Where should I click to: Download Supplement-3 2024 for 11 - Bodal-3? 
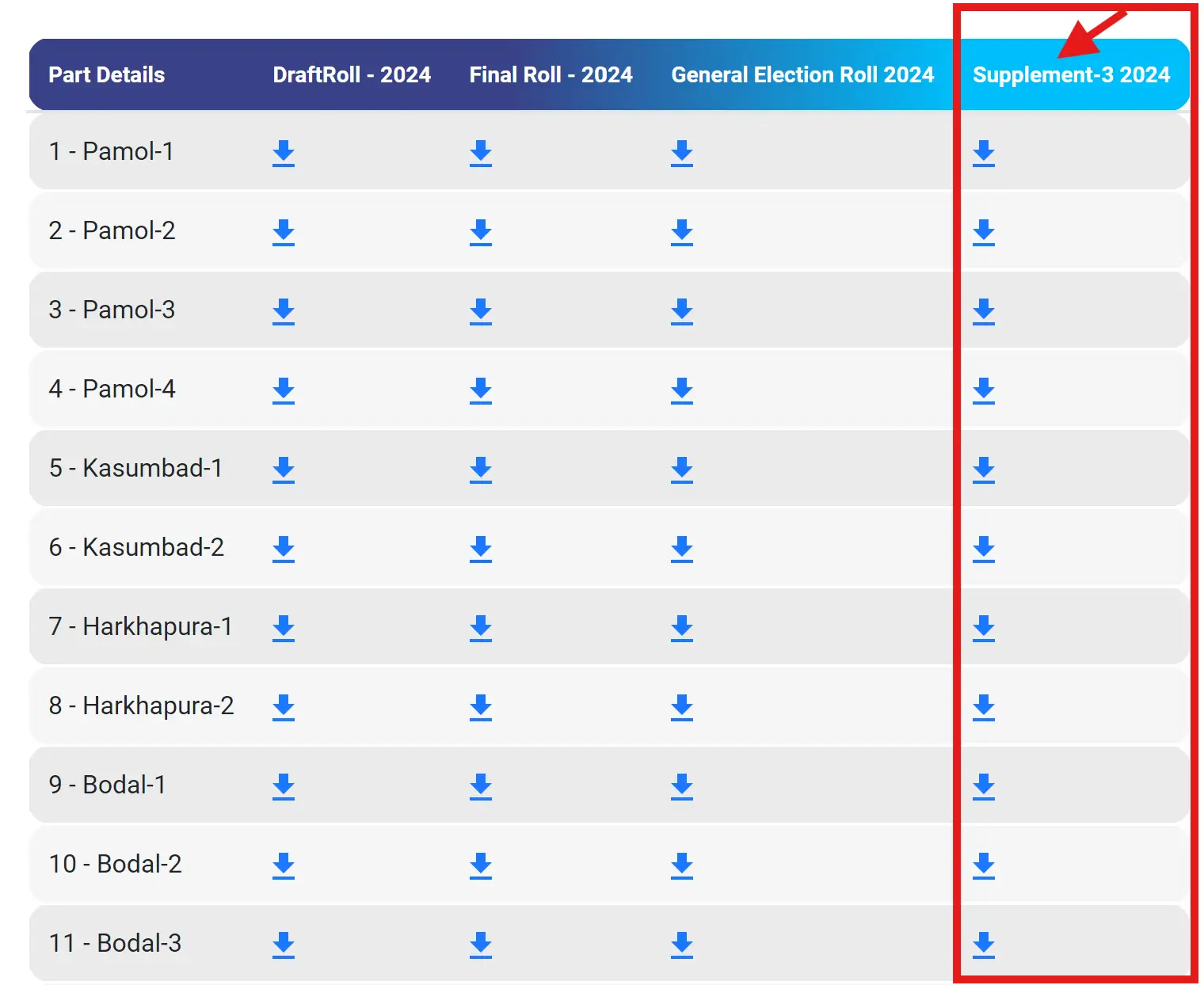pyautogui.click(x=984, y=945)
